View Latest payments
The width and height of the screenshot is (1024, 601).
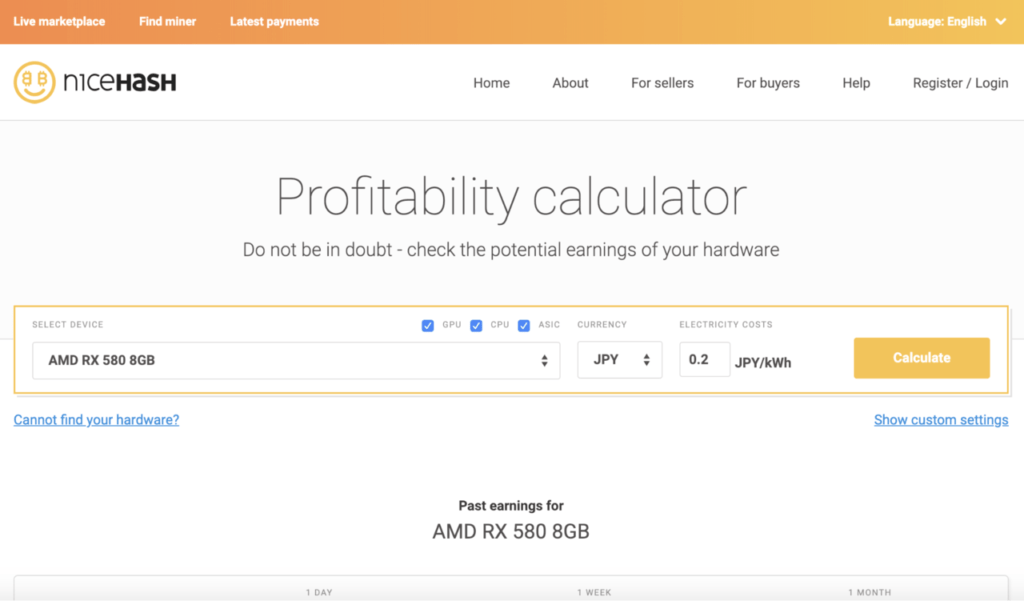pos(274,22)
